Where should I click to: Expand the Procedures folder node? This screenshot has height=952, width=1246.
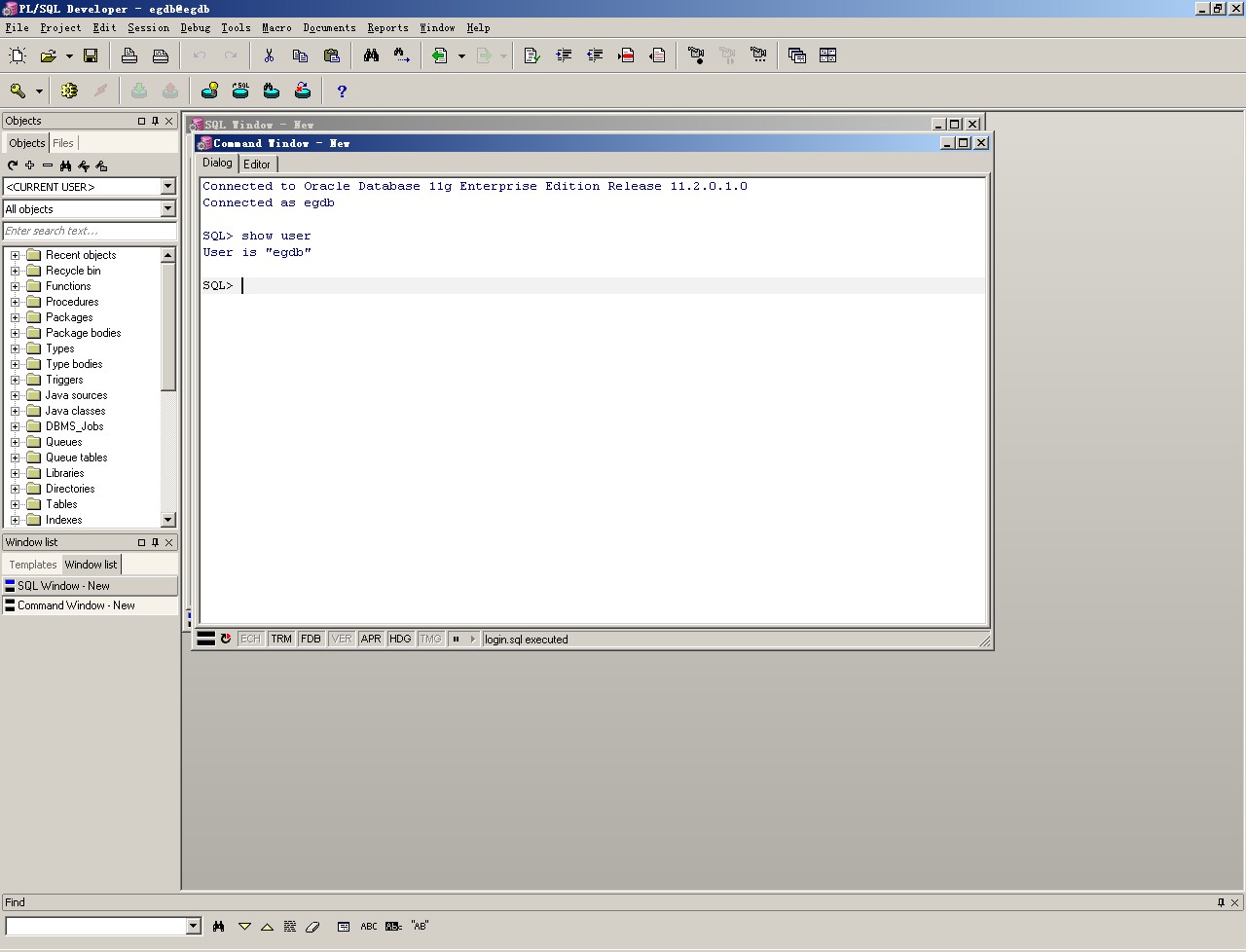[x=15, y=302]
